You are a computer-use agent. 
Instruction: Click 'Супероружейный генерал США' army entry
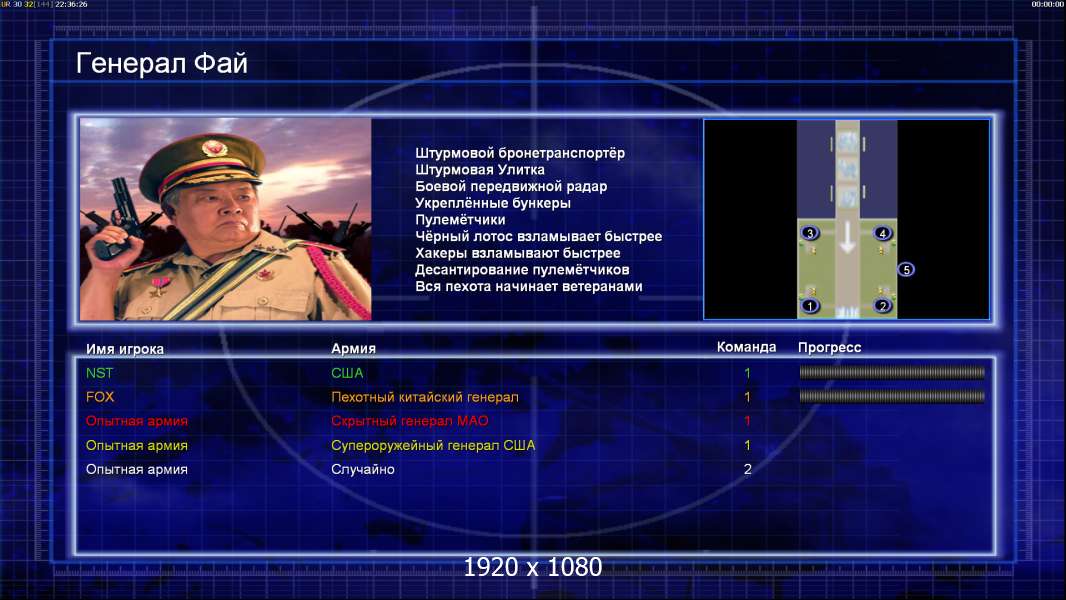click(433, 445)
